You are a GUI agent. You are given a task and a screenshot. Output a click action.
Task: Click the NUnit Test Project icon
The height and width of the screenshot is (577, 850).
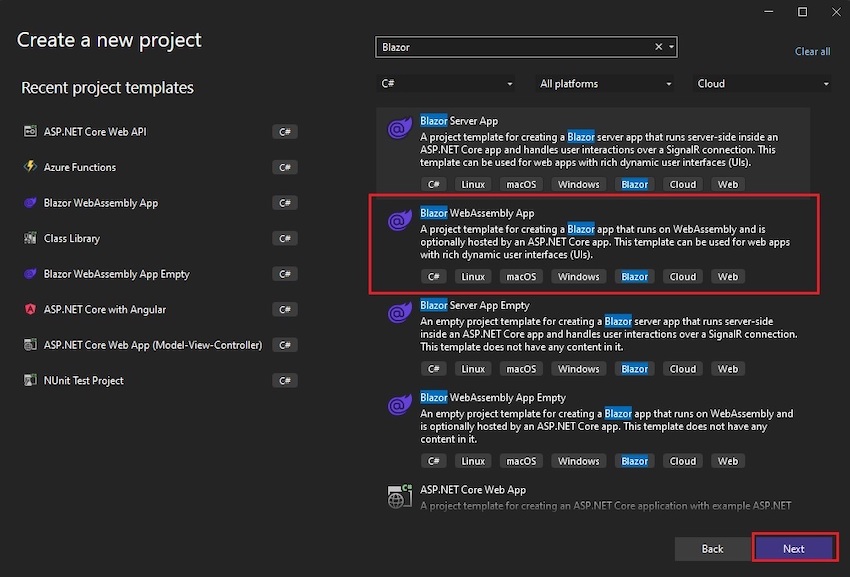(x=30, y=380)
